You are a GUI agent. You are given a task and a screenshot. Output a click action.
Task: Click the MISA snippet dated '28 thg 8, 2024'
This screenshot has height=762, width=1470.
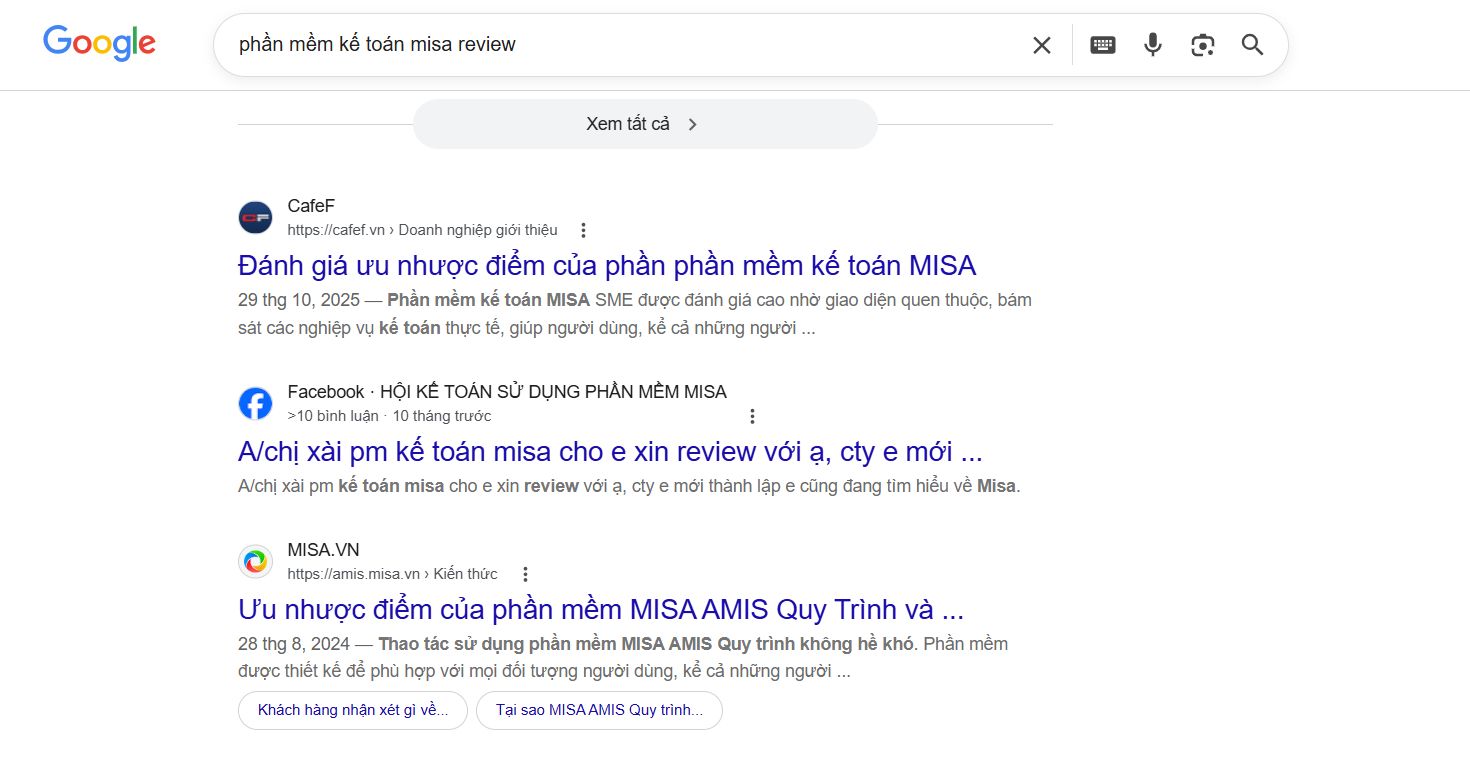(623, 658)
